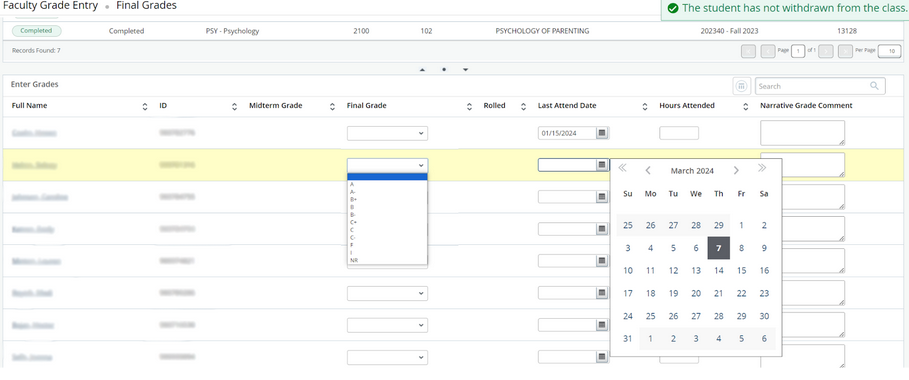
Task: Pick March 20 in the calendar
Action: pyautogui.click(x=696, y=294)
